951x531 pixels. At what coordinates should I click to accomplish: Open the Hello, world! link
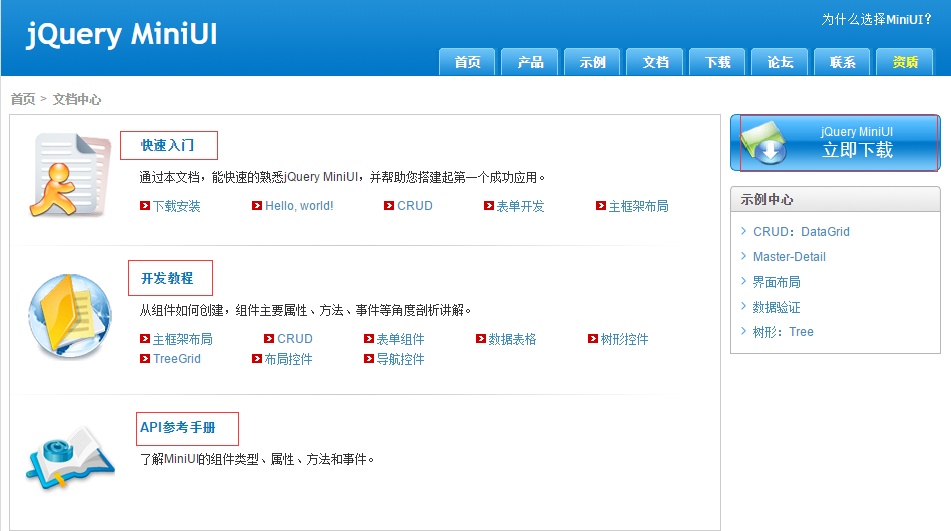(299, 206)
